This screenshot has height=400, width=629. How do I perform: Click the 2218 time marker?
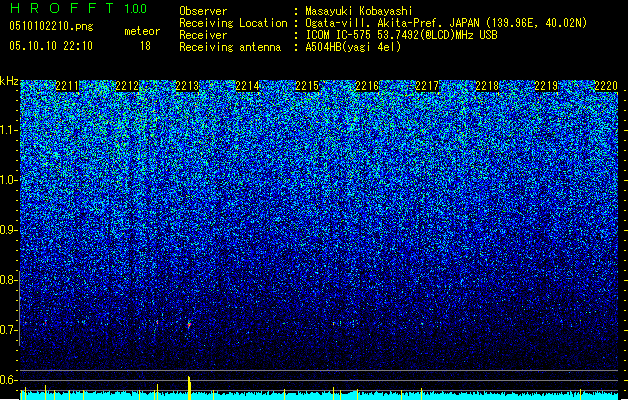tap(487, 86)
